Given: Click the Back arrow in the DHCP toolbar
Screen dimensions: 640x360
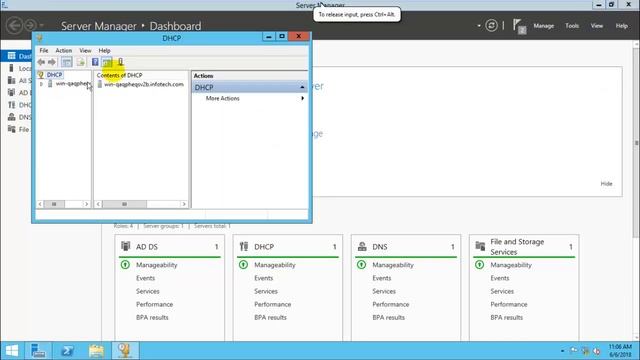Looking at the screenshot, I should click(x=41, y=62).
